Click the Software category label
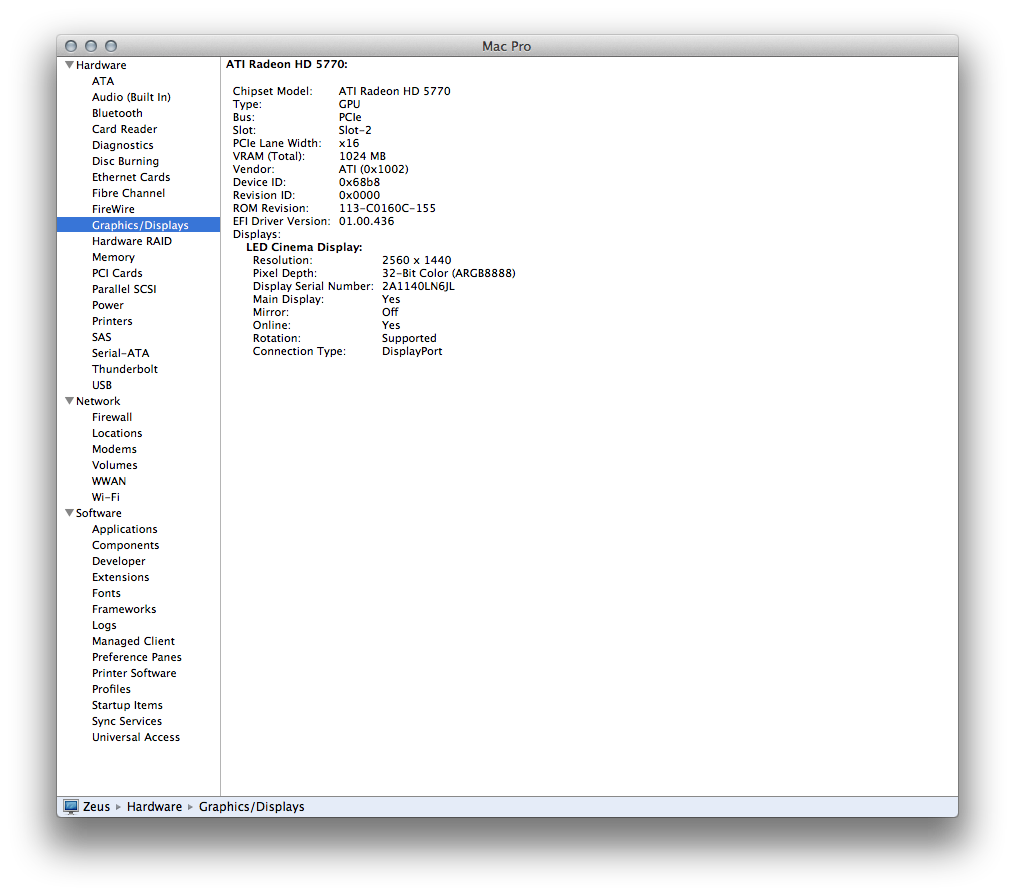The width and height of the screenshot is (1015, 896). [x=98, y=513]
